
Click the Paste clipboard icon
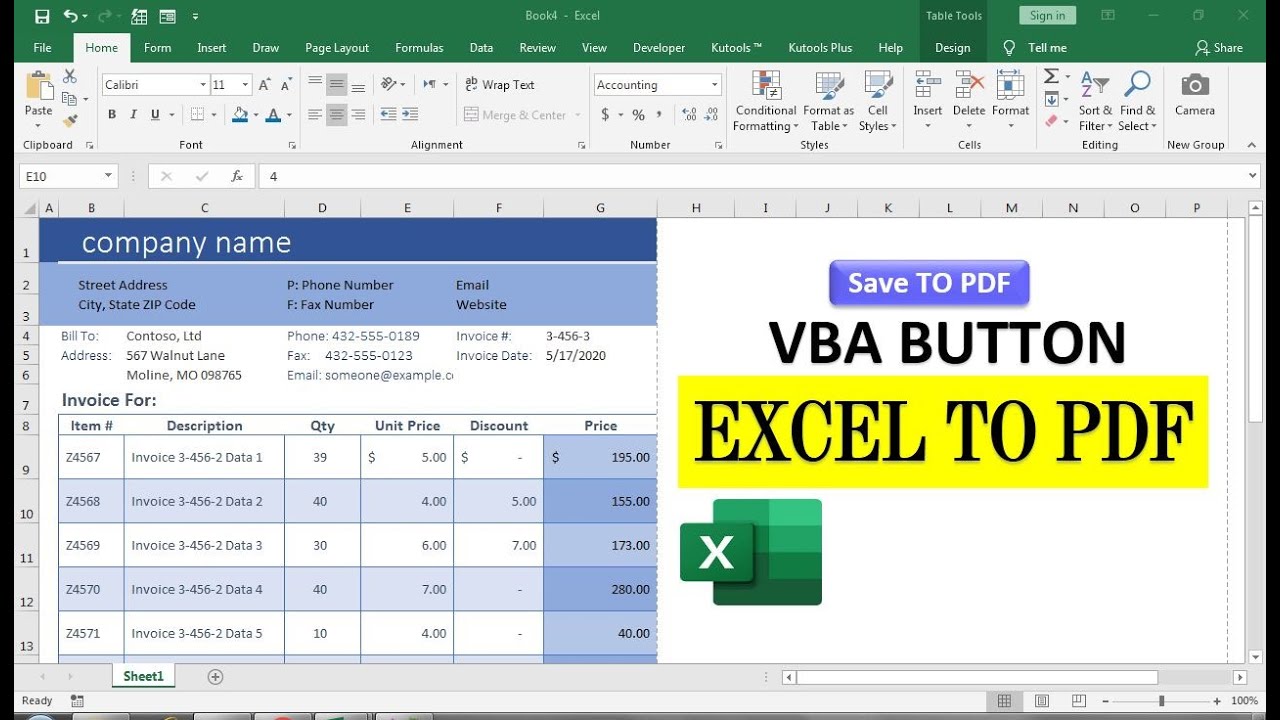pos(39,87)
